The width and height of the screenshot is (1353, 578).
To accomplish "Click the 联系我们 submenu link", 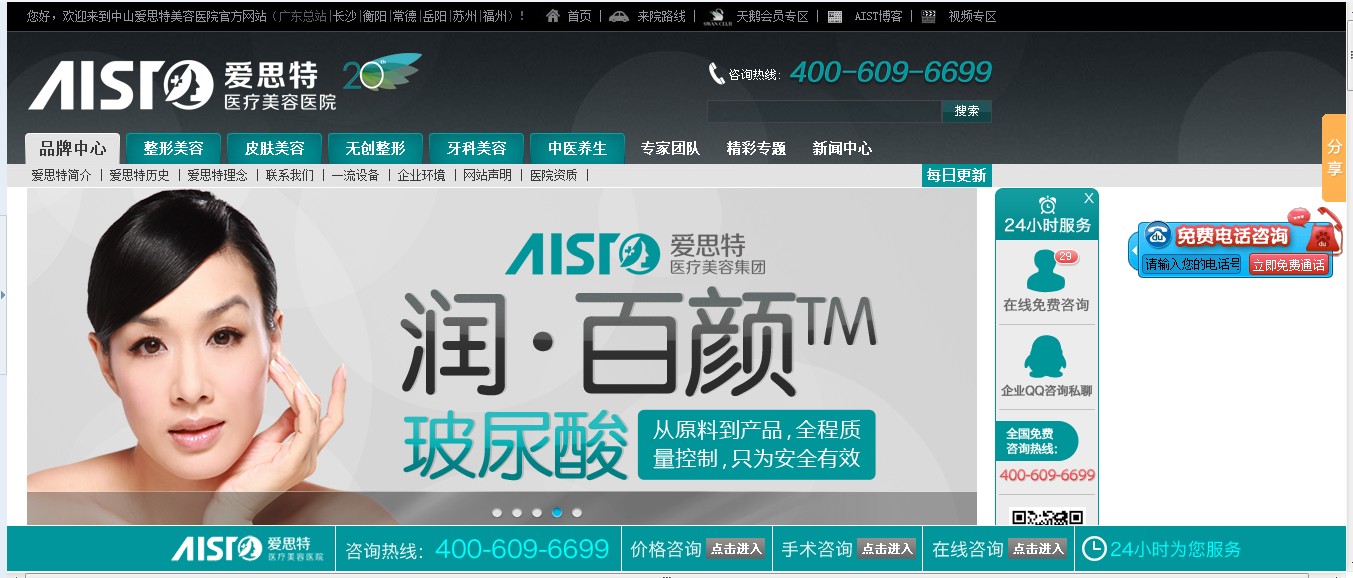I will point(289,175).
